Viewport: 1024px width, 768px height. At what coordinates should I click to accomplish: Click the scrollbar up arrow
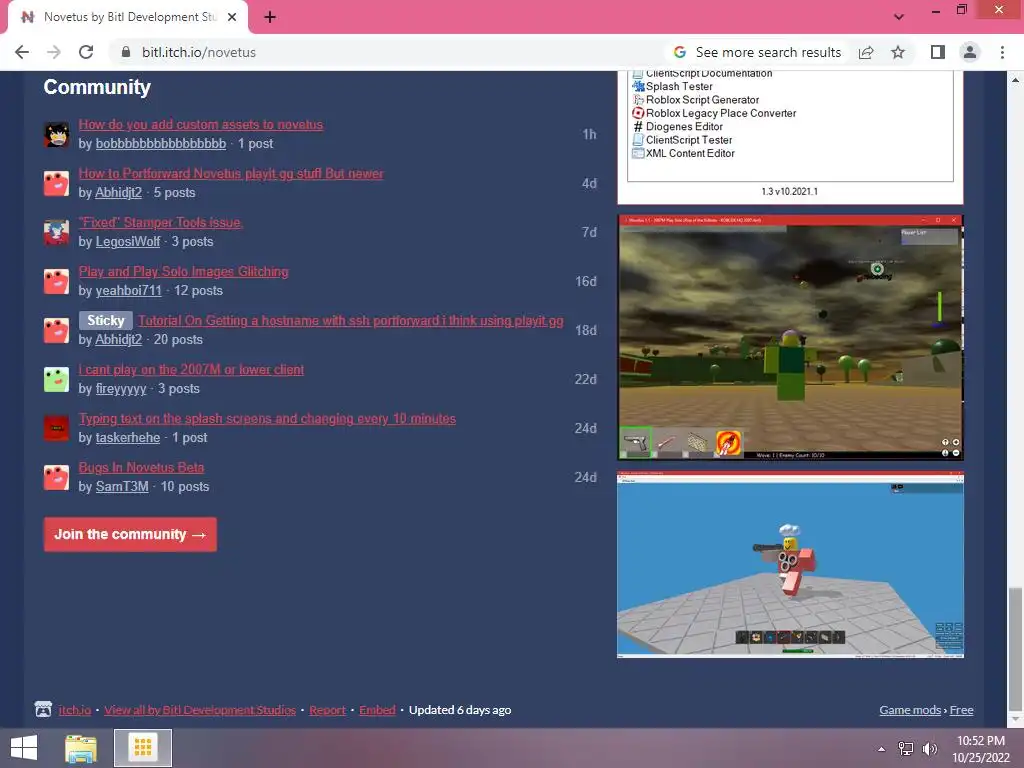[x=1015, y=80]
